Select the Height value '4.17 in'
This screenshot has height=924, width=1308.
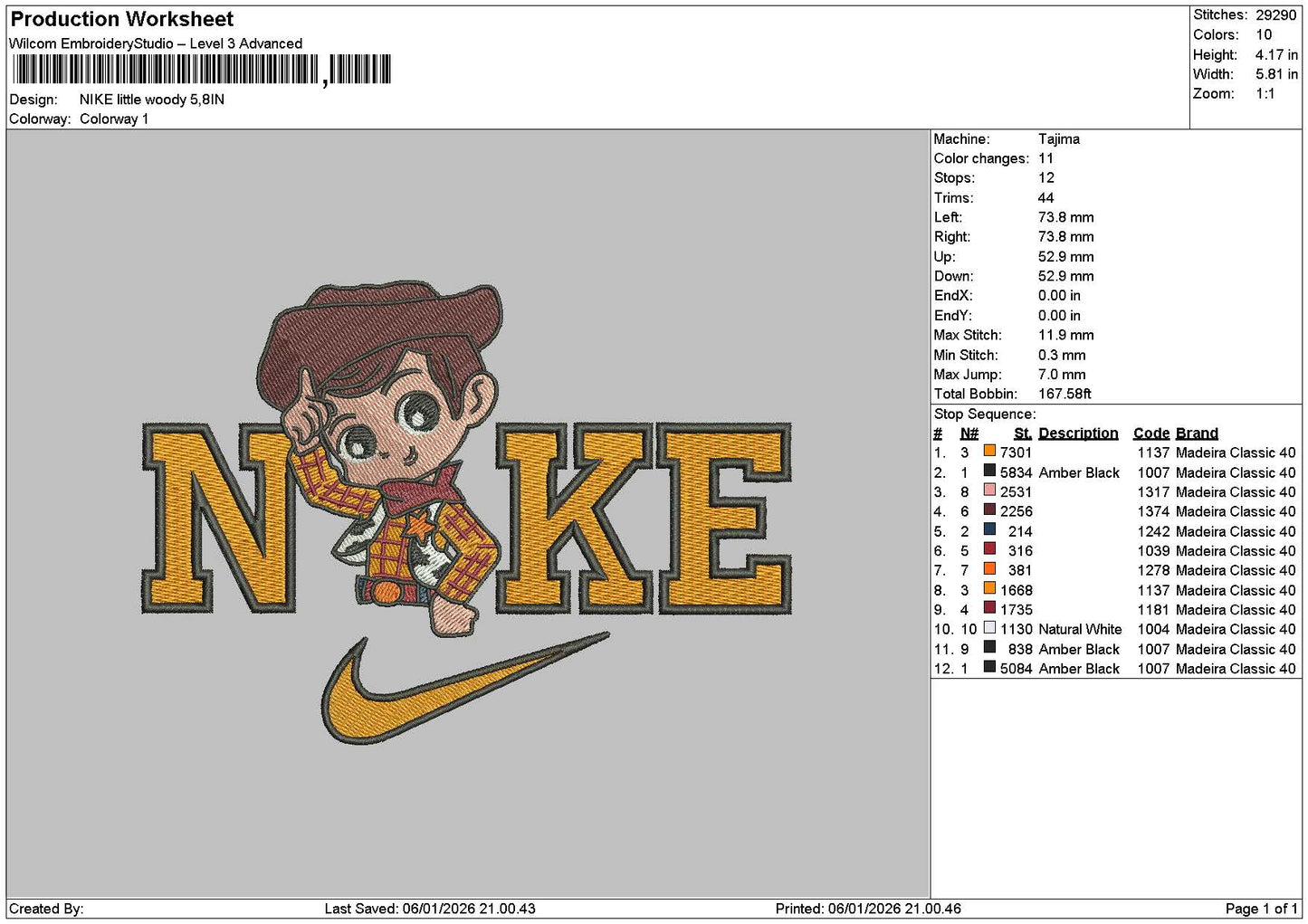click(x=1276, y=54)
